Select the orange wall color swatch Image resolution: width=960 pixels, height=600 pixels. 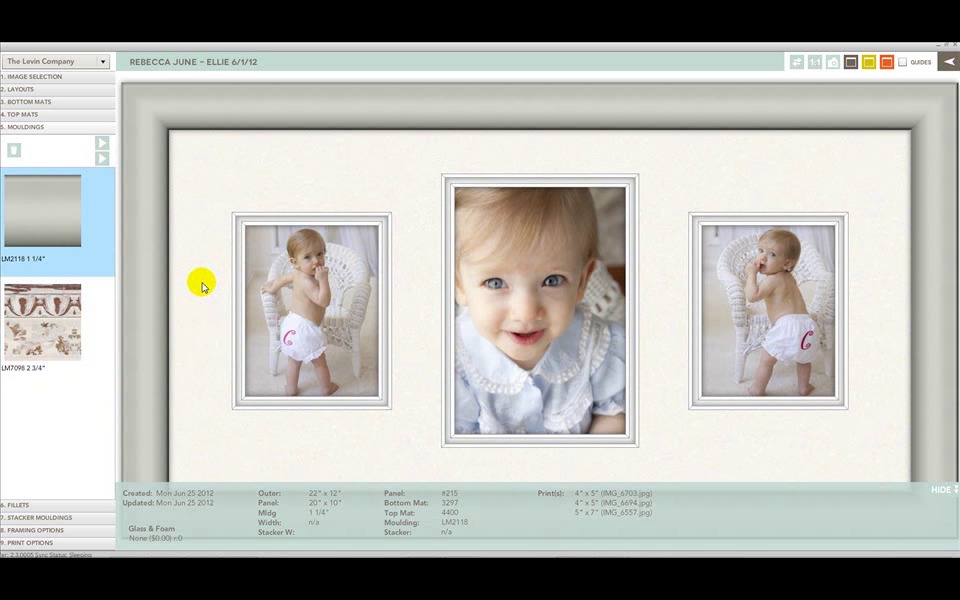click(x=887, y=62)
